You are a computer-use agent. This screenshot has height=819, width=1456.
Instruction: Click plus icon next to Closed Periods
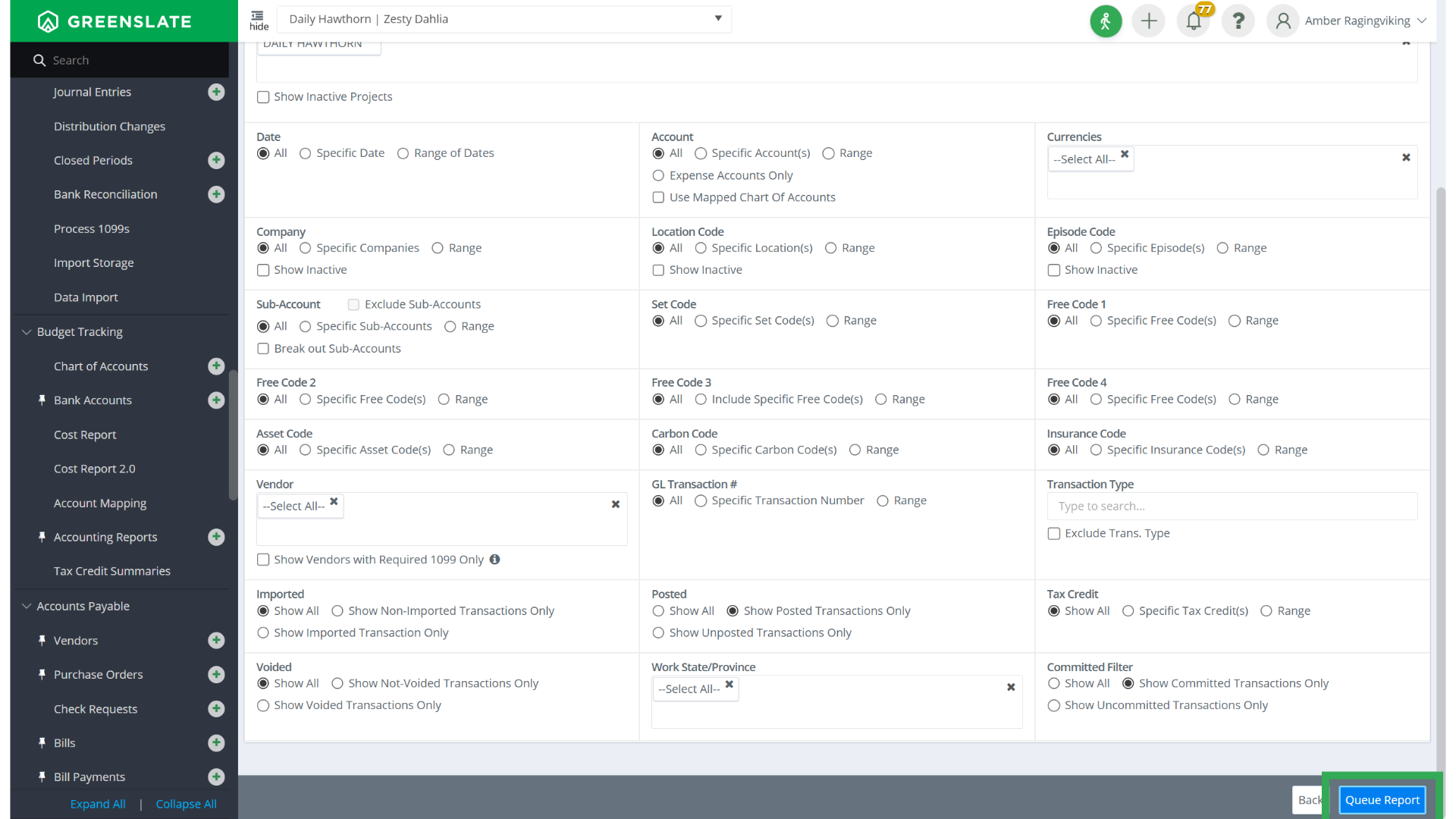216,160
